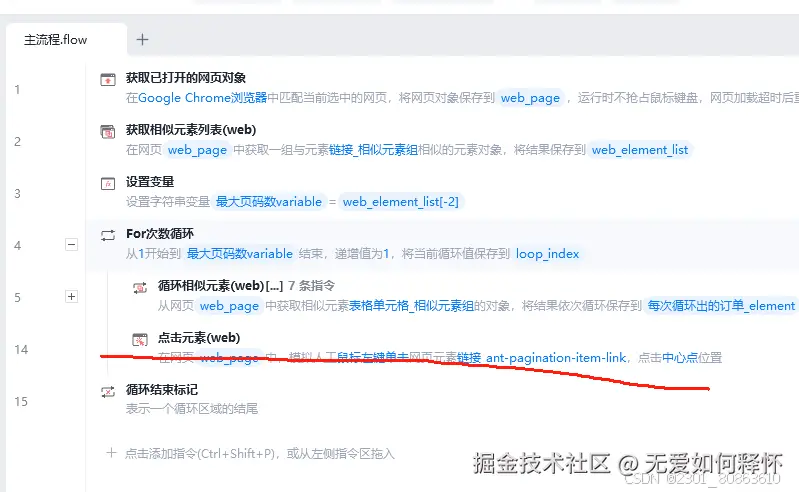
Task: Click the web_page variable in step 1
Action: [x=530, y=98]
